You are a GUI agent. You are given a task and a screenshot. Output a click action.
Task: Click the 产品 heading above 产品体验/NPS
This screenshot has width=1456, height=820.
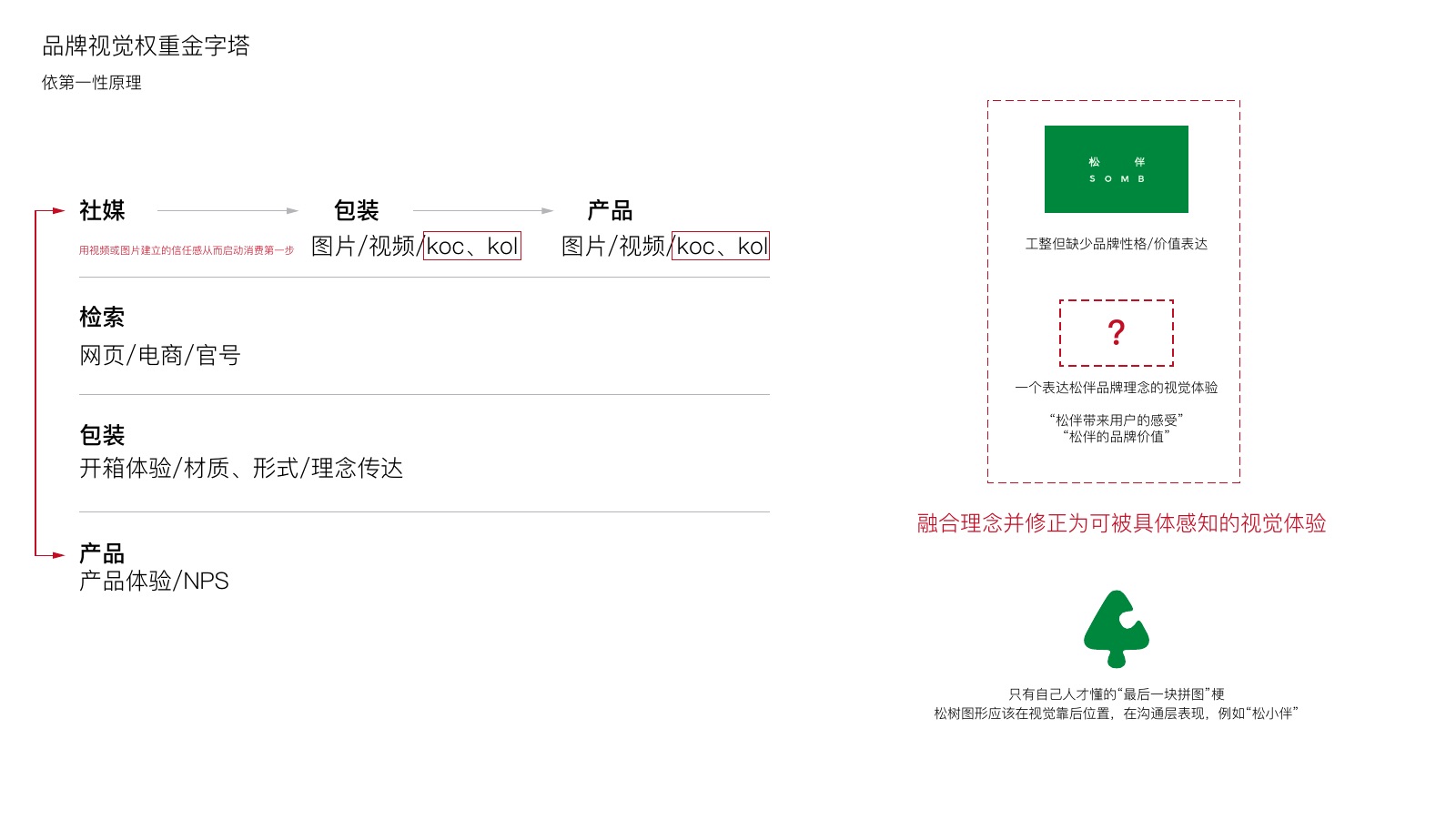[102, 553]
